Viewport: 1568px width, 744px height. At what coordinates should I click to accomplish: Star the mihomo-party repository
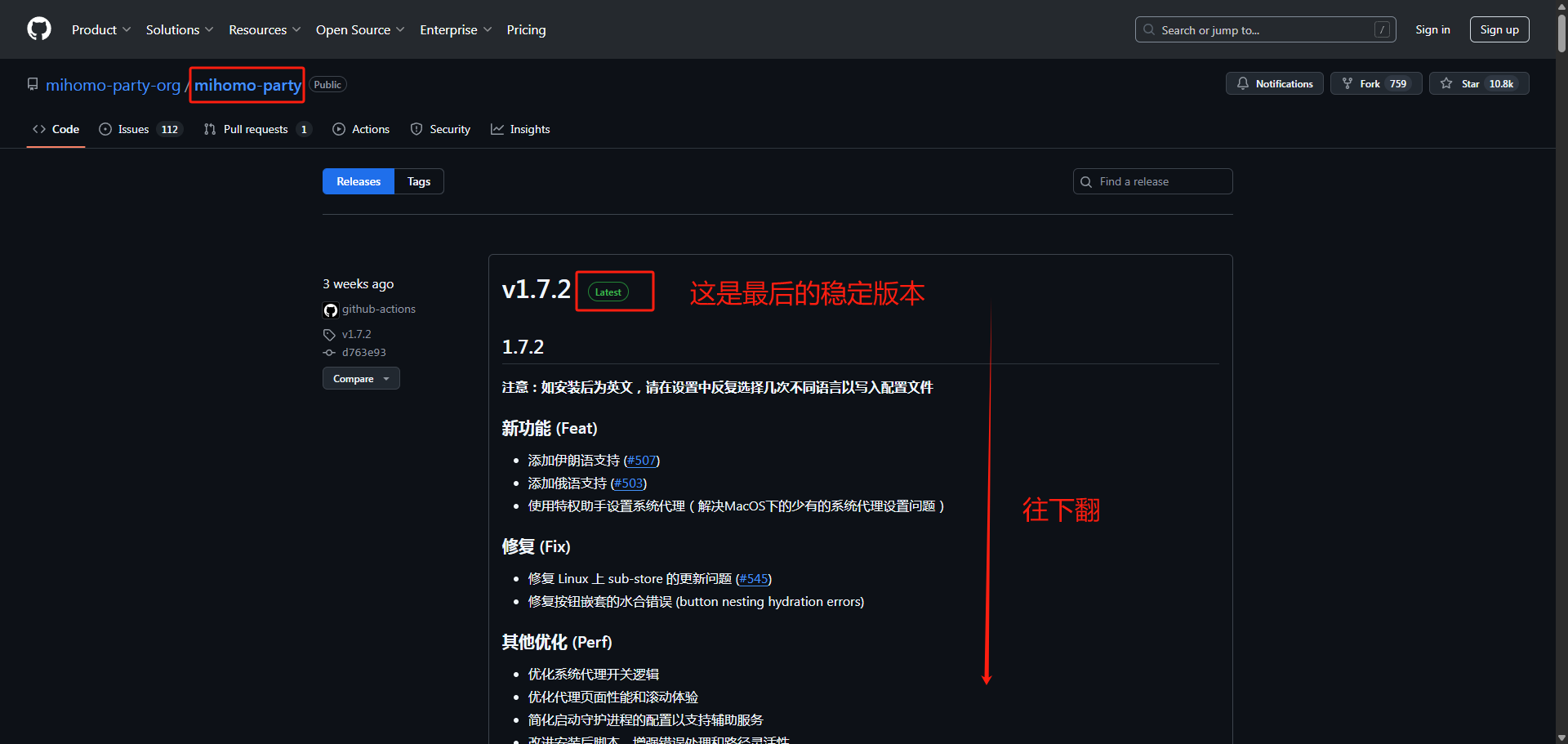1478,84
